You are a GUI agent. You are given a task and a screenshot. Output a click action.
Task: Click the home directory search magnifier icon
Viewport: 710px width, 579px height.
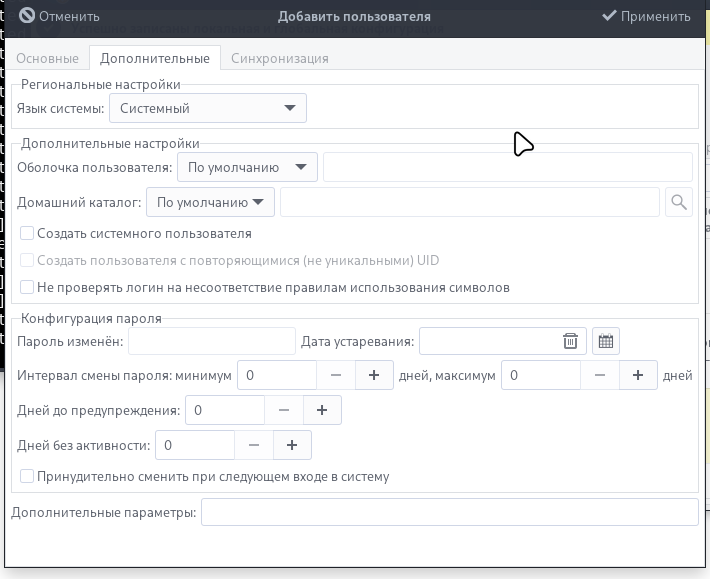click(679, 202)
